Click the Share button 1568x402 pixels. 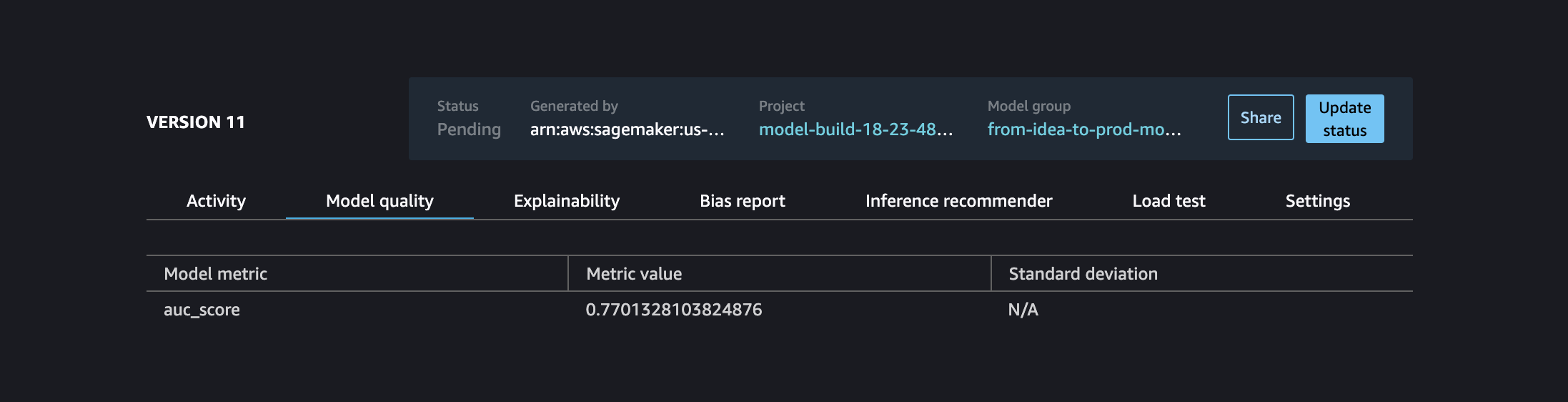click(x=1261, y=117)
